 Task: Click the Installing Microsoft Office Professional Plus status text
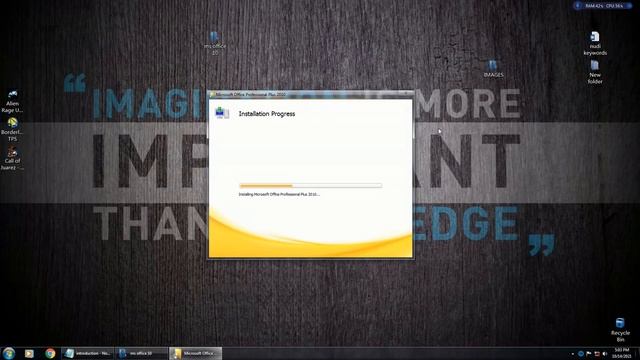[279, 194]
